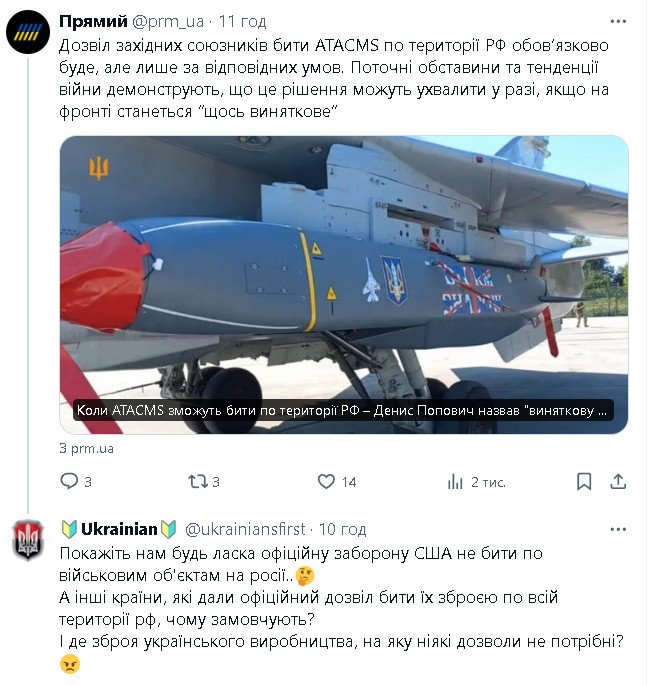The height and width of the screenshot is (685, 654).
Task: Open Прямий profile avatar
Action: 28,32
